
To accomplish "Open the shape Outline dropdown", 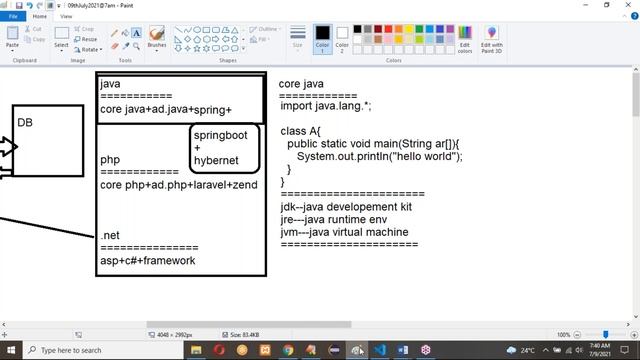I will [265, 29].
